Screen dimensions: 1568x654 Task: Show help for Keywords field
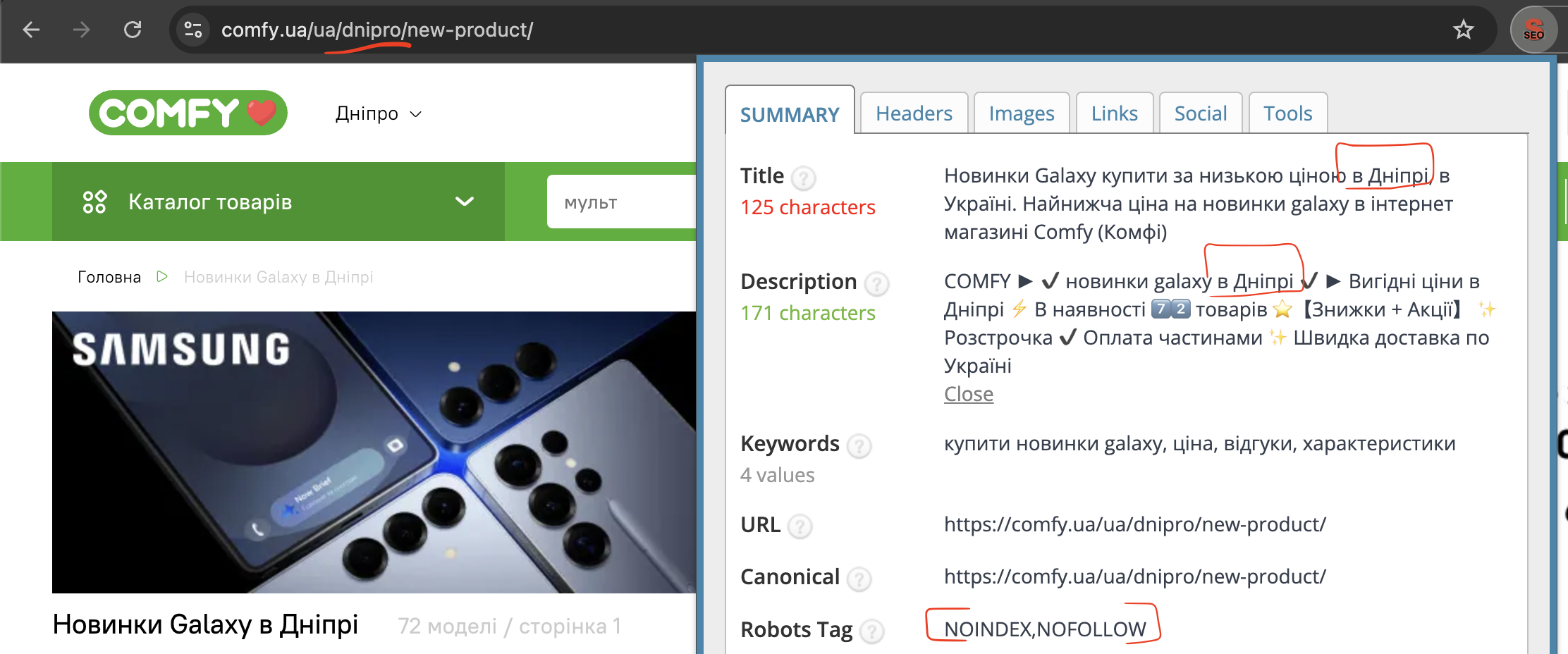[x=859, y=445]
